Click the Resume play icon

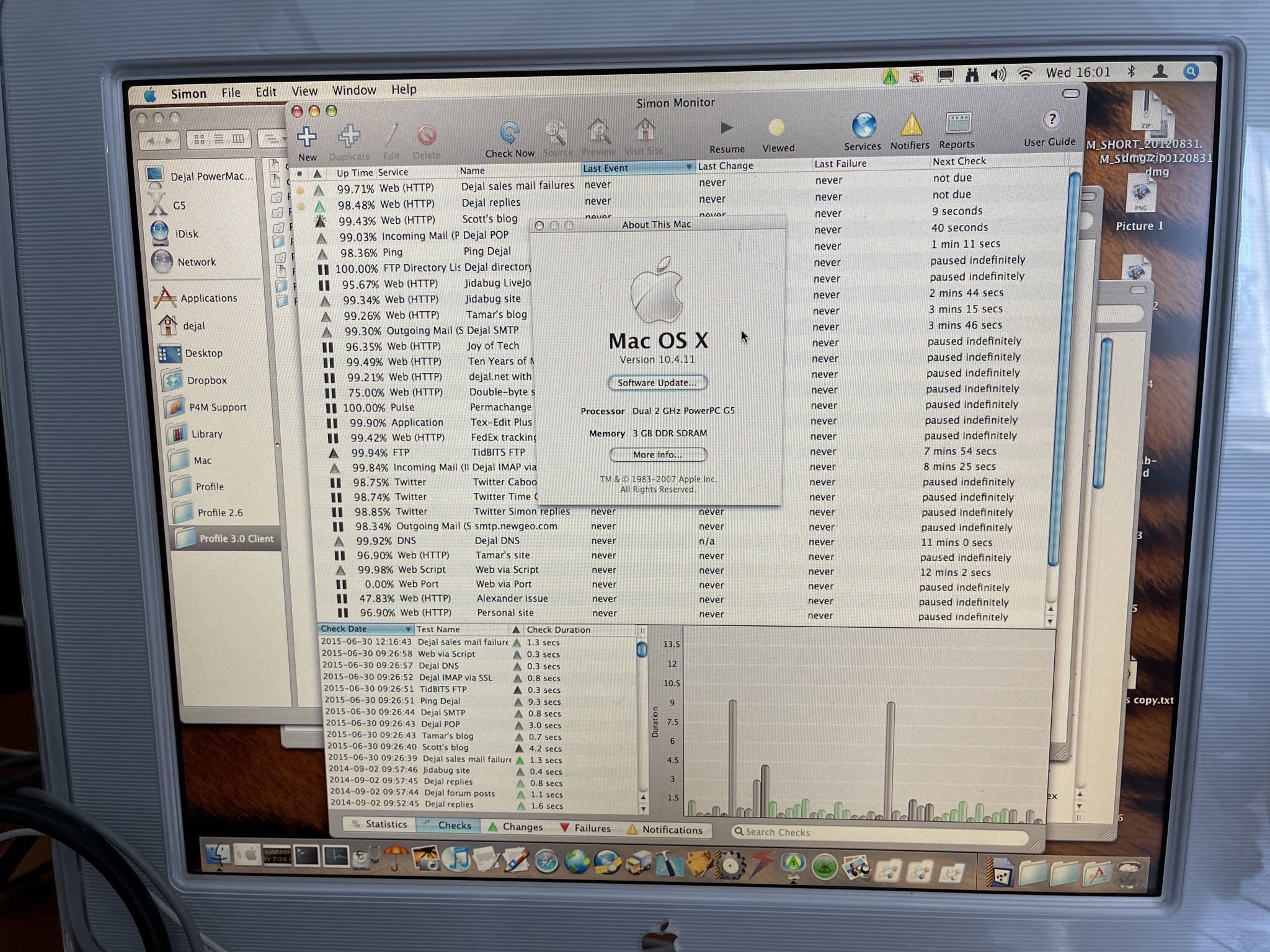click(x=726, y=128)
